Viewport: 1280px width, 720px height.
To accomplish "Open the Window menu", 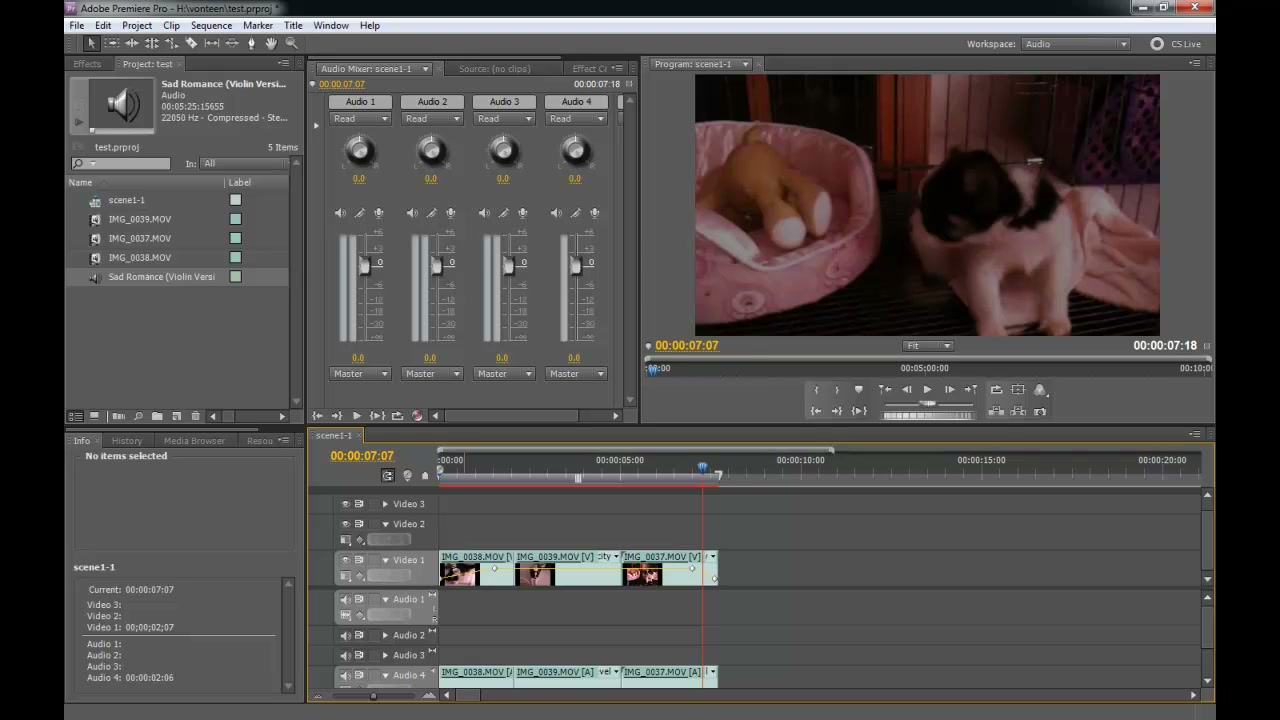I will 331,25.
